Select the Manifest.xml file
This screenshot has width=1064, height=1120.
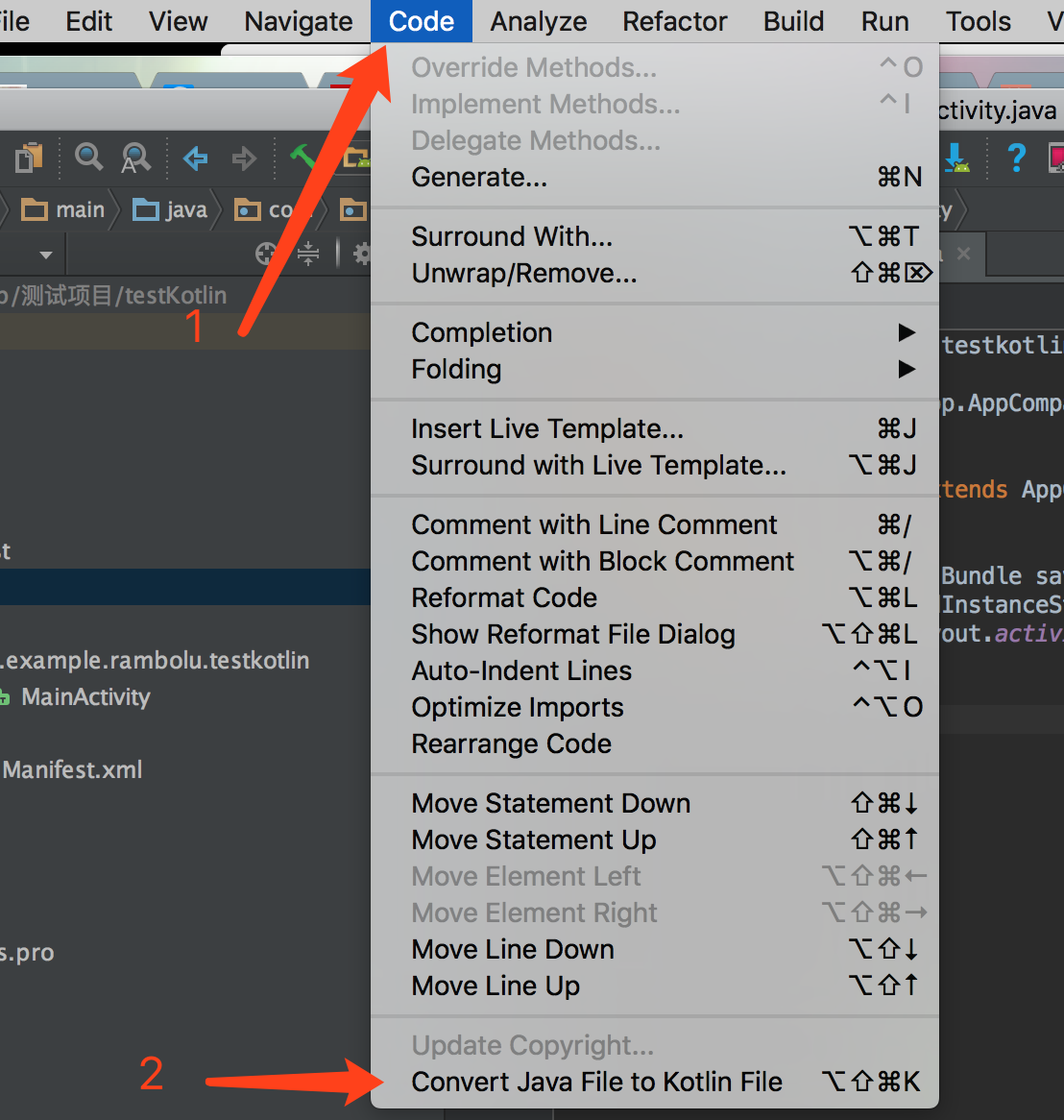(x=72, y=770)
